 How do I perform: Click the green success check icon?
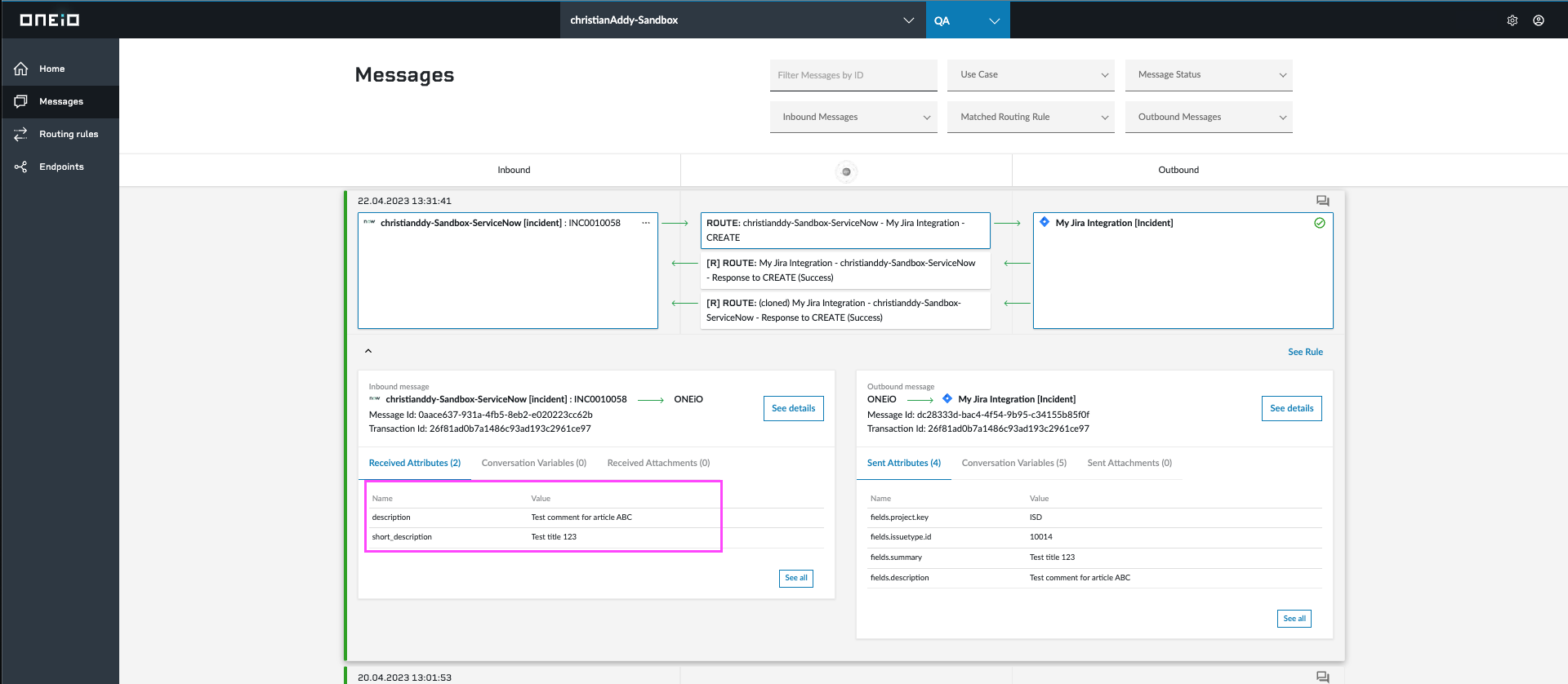(1320, 223)
